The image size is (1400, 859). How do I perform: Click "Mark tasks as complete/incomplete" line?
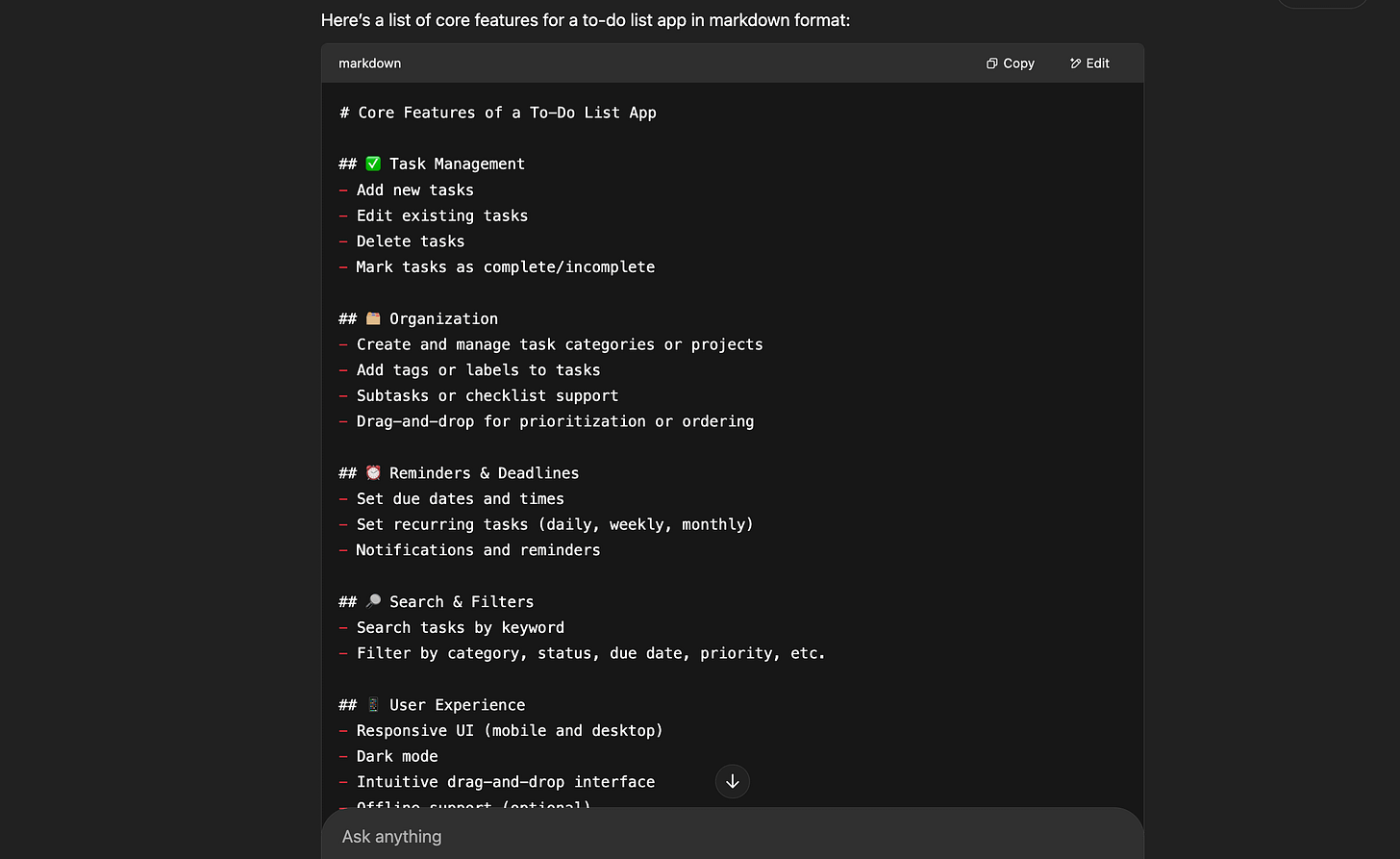point(506,267)
